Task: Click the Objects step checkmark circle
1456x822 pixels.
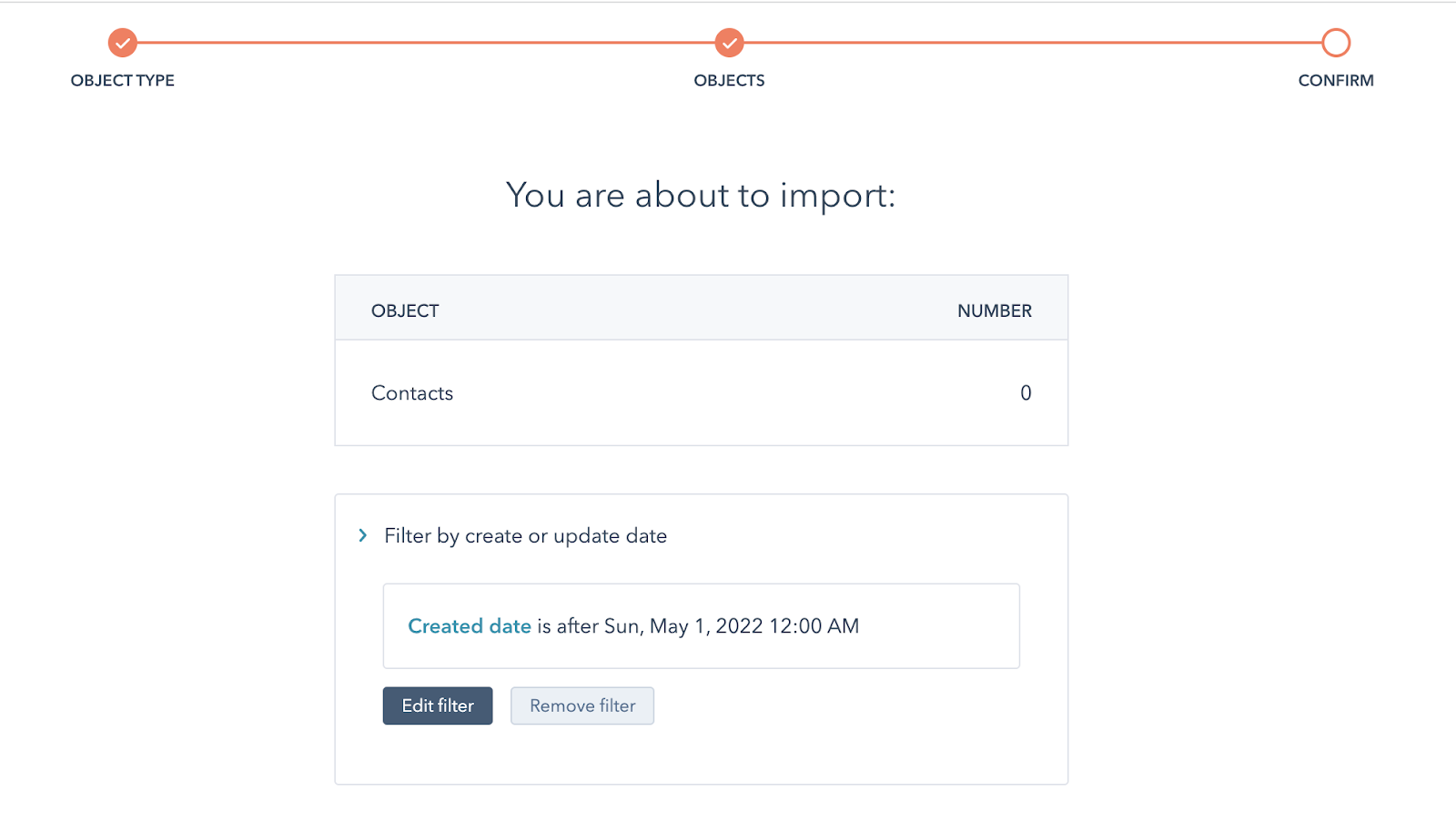Action: click(729, 43)
